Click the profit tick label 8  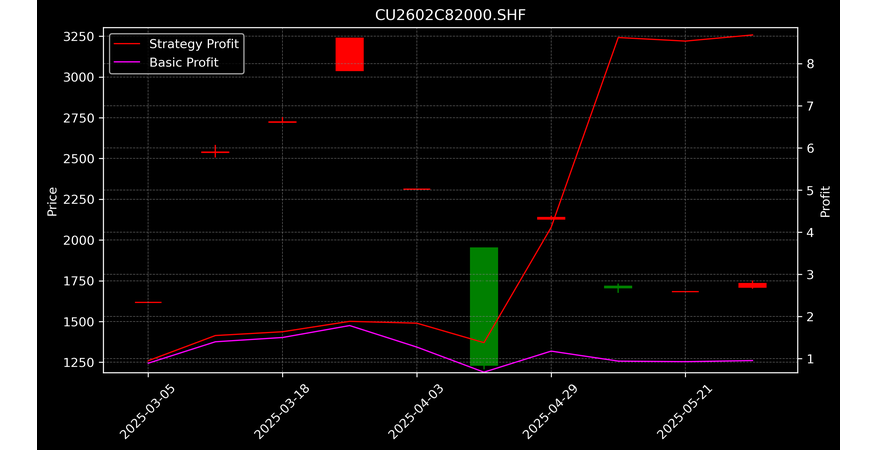tap(809, 64)
